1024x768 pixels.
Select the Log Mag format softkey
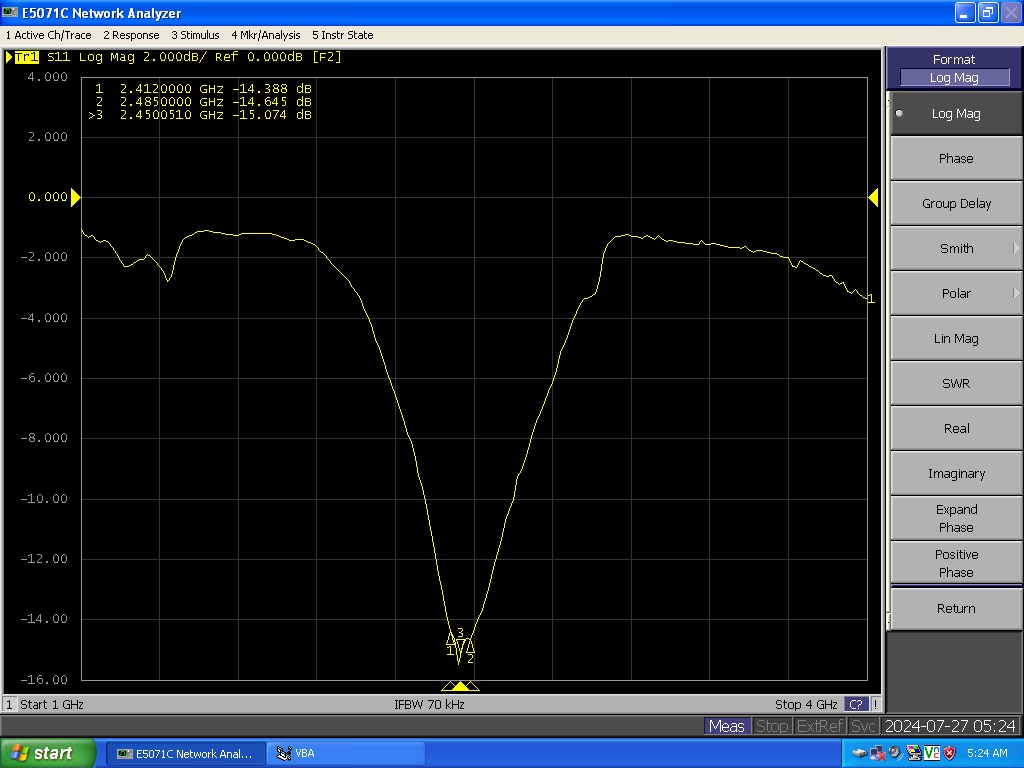pyautogui.click(x=955, y=114)
